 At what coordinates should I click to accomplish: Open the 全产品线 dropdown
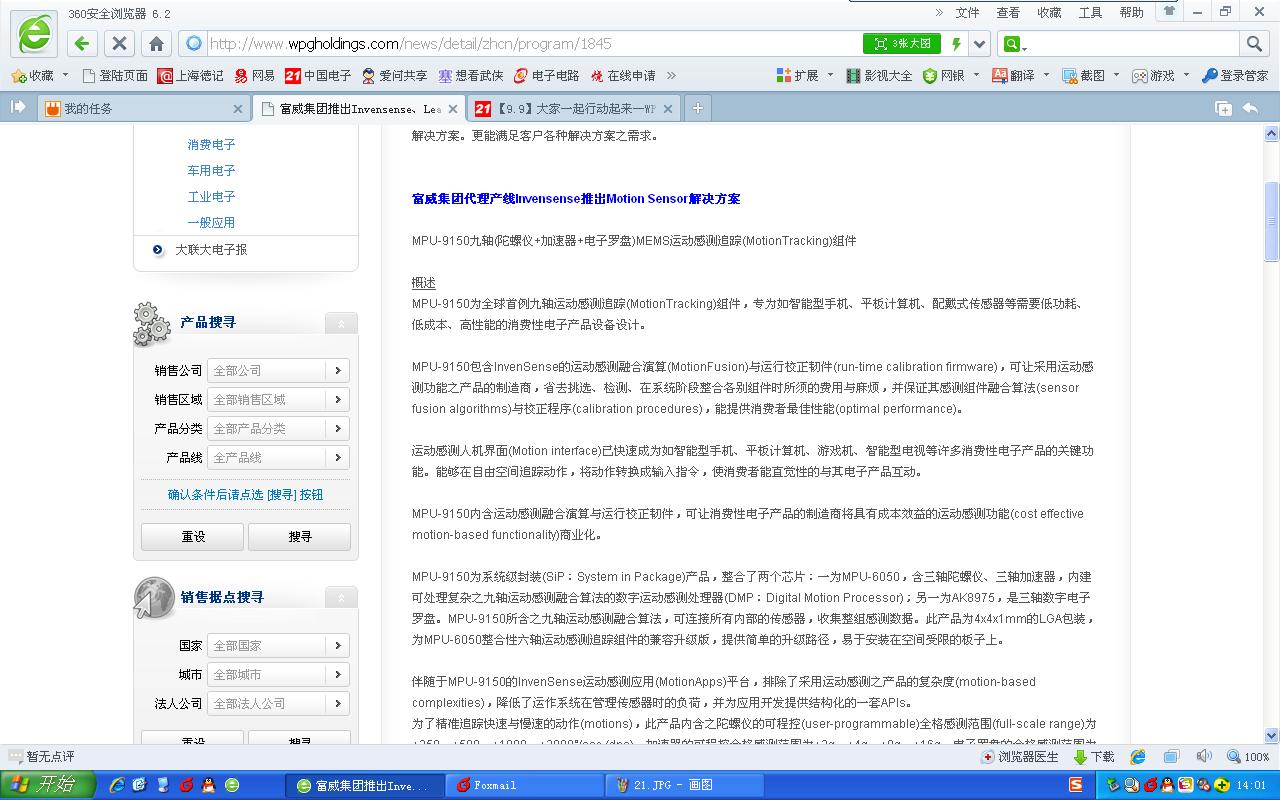tap(278, 457)
